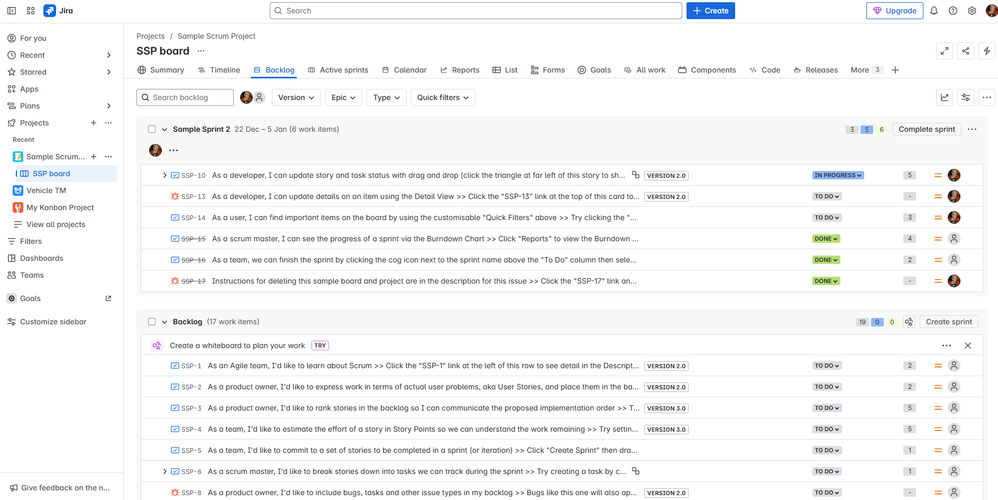
Task: Open the Version filter dropdown
Action: coord(296,97)
